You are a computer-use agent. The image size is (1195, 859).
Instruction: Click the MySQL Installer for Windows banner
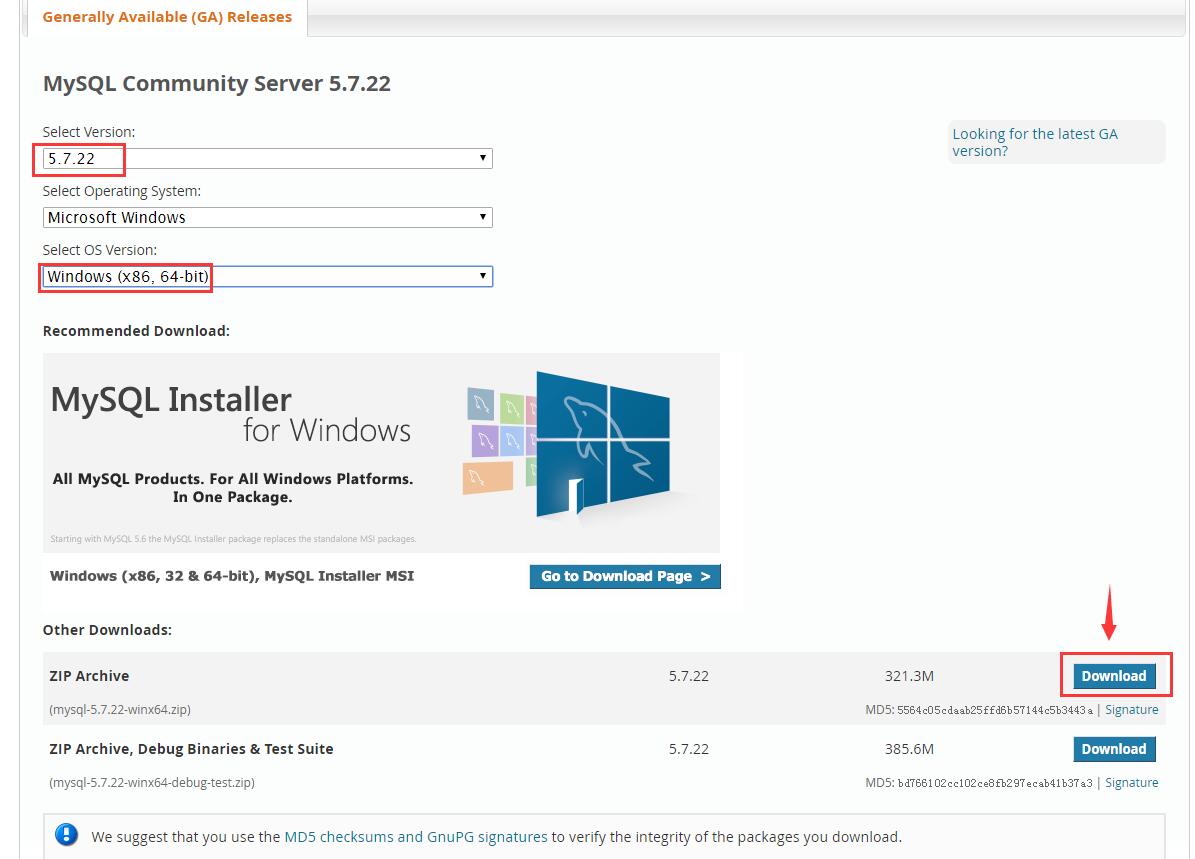tap(381, 452)
